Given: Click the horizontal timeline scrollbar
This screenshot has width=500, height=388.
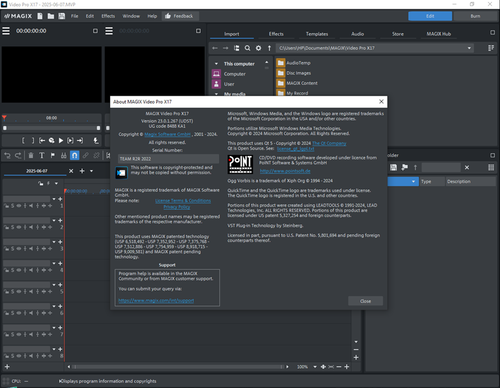Looking at the screenshot, I should [178, 367].
